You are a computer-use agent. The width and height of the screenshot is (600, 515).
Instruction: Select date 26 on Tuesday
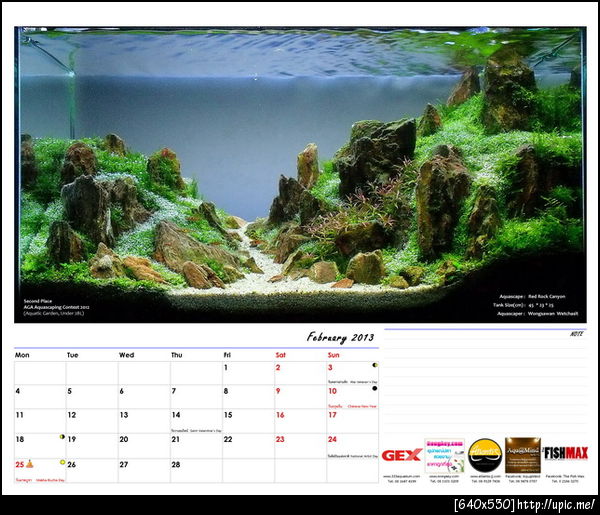point(72,464)
